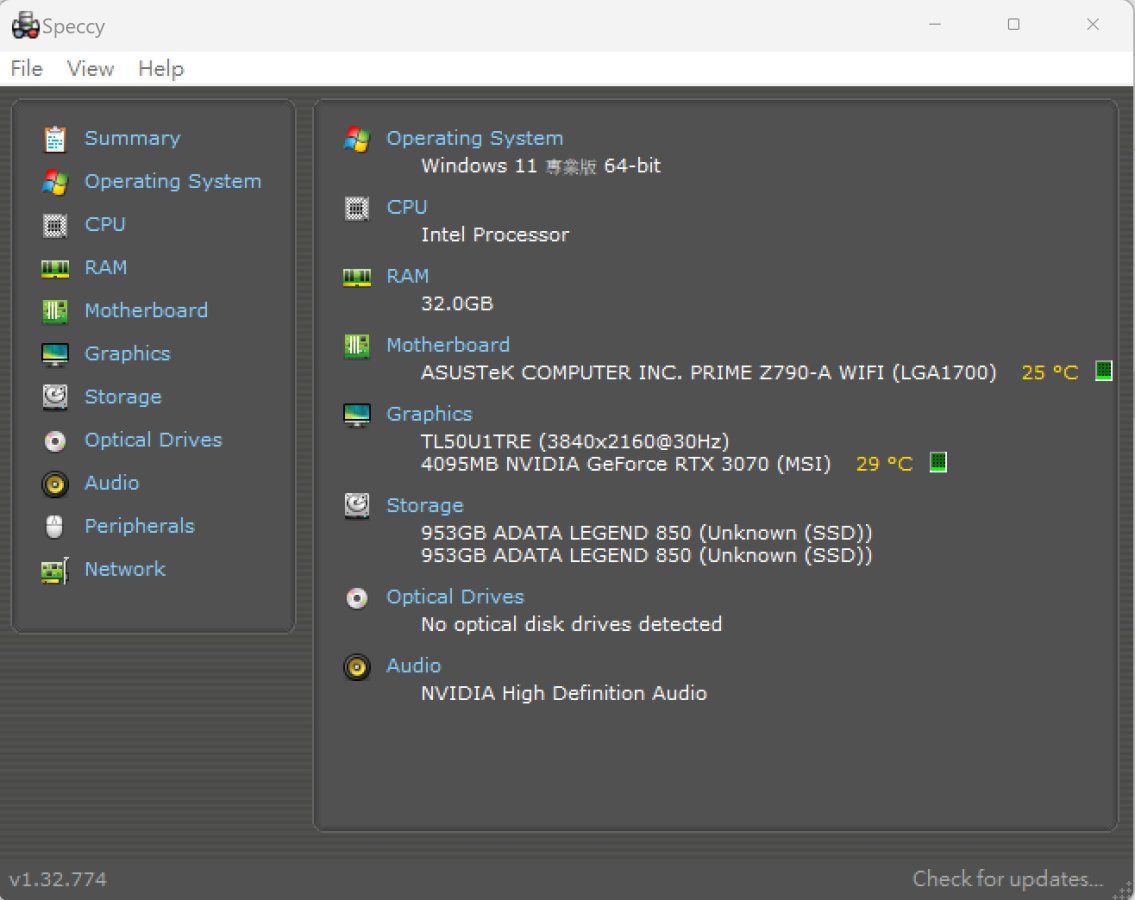Click the Check for updates link
1135x900 pixels.
point(1007,878)
